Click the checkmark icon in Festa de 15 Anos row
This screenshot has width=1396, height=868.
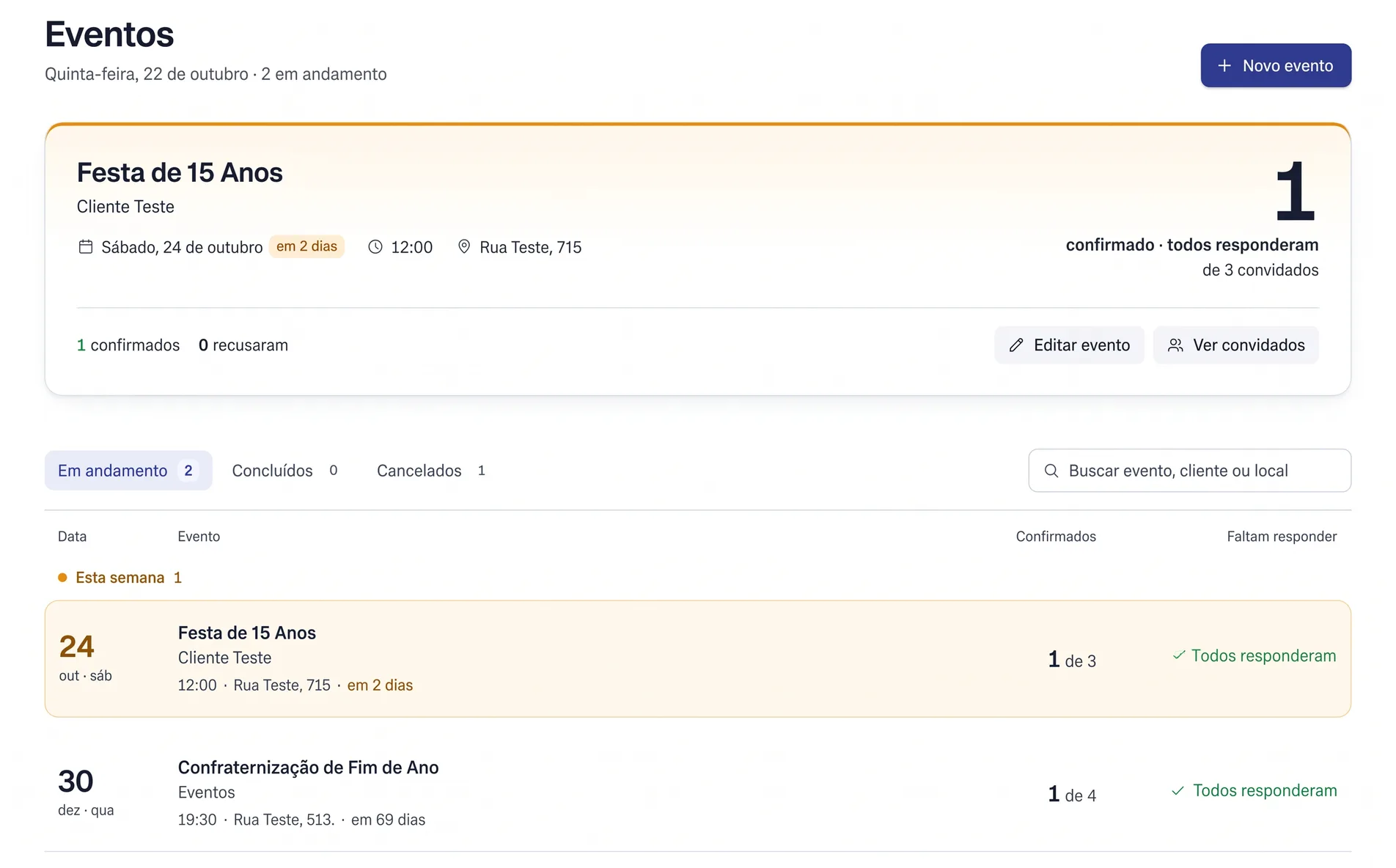click(x=1179, y=655)
